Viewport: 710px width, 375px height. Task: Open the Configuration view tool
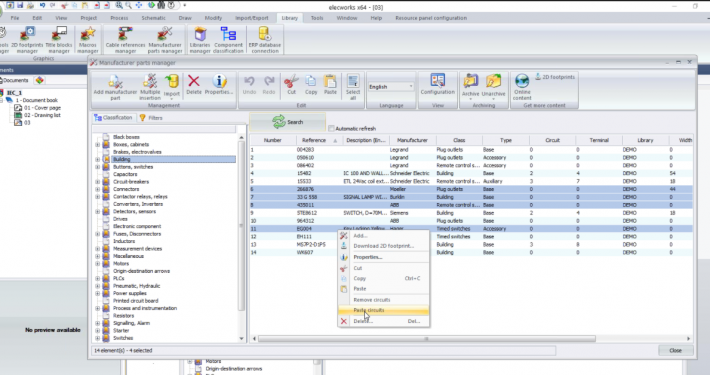coord(437,85)
